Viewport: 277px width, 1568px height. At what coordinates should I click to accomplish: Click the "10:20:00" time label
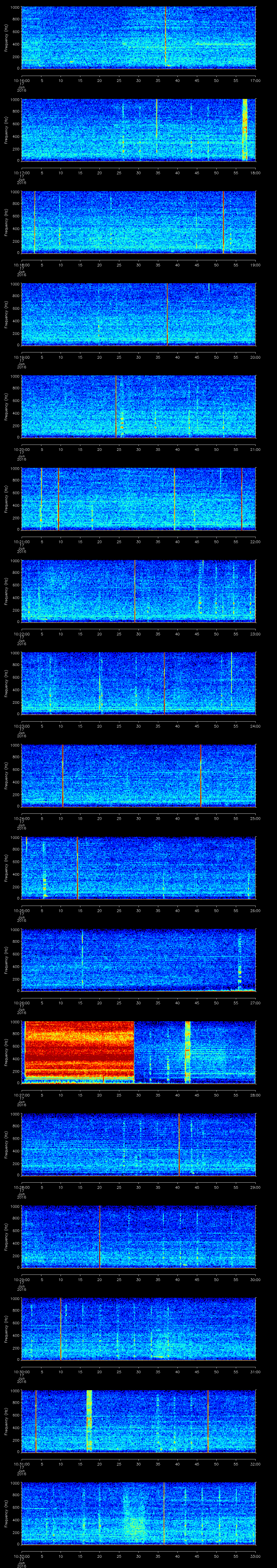22,449
